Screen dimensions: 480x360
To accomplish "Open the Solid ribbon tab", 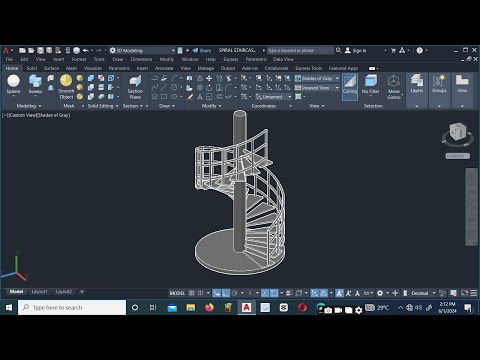I will click(32, 68).
